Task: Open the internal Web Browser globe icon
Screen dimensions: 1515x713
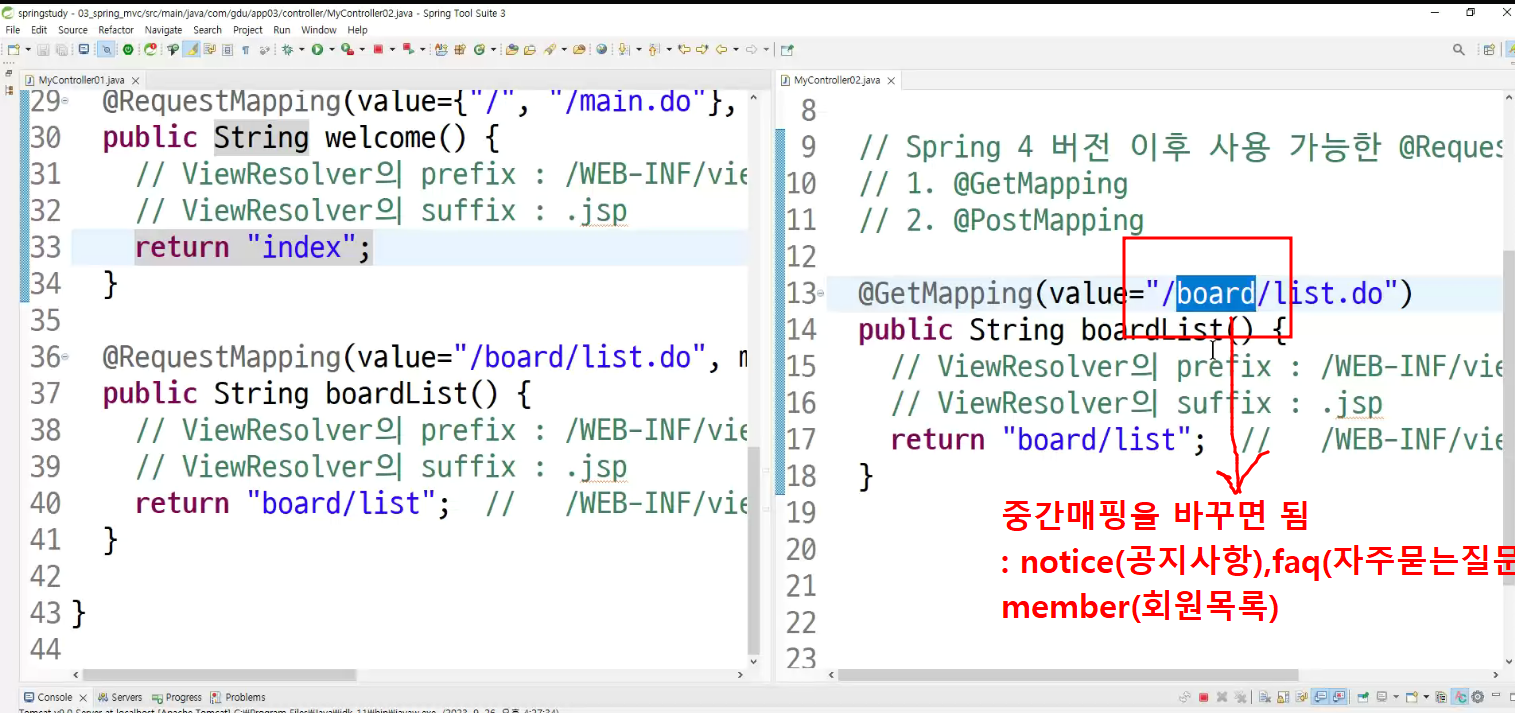Action: click(601, 49)
